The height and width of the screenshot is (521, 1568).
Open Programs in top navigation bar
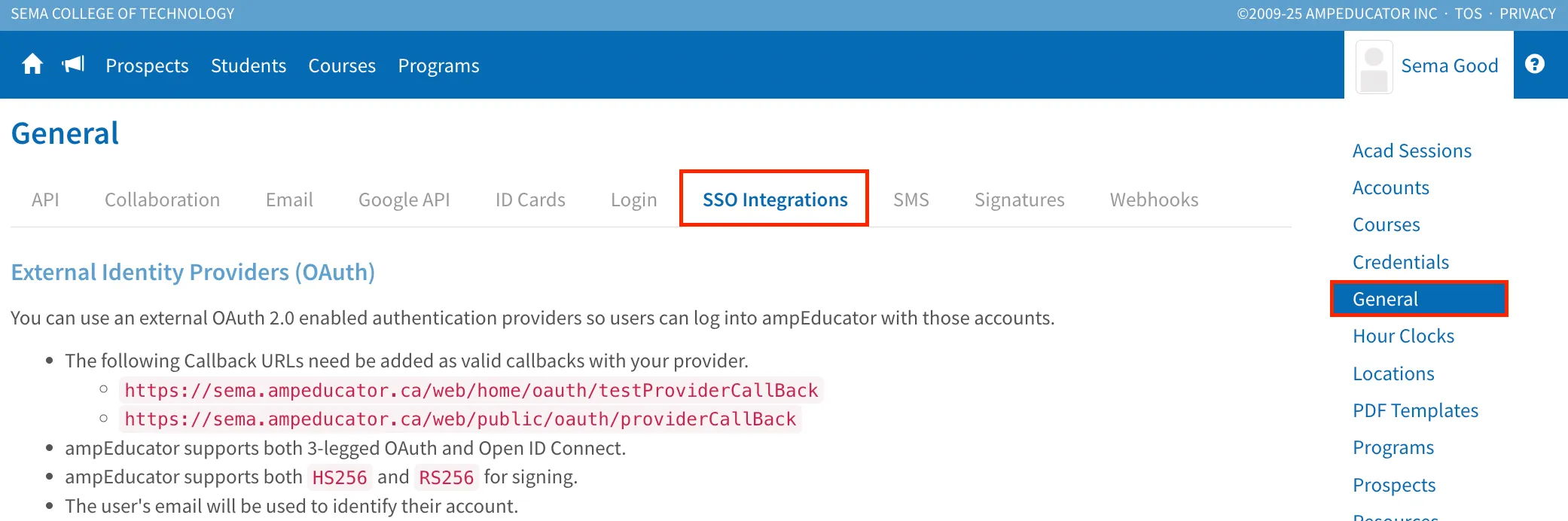click(x=438, y=66)
